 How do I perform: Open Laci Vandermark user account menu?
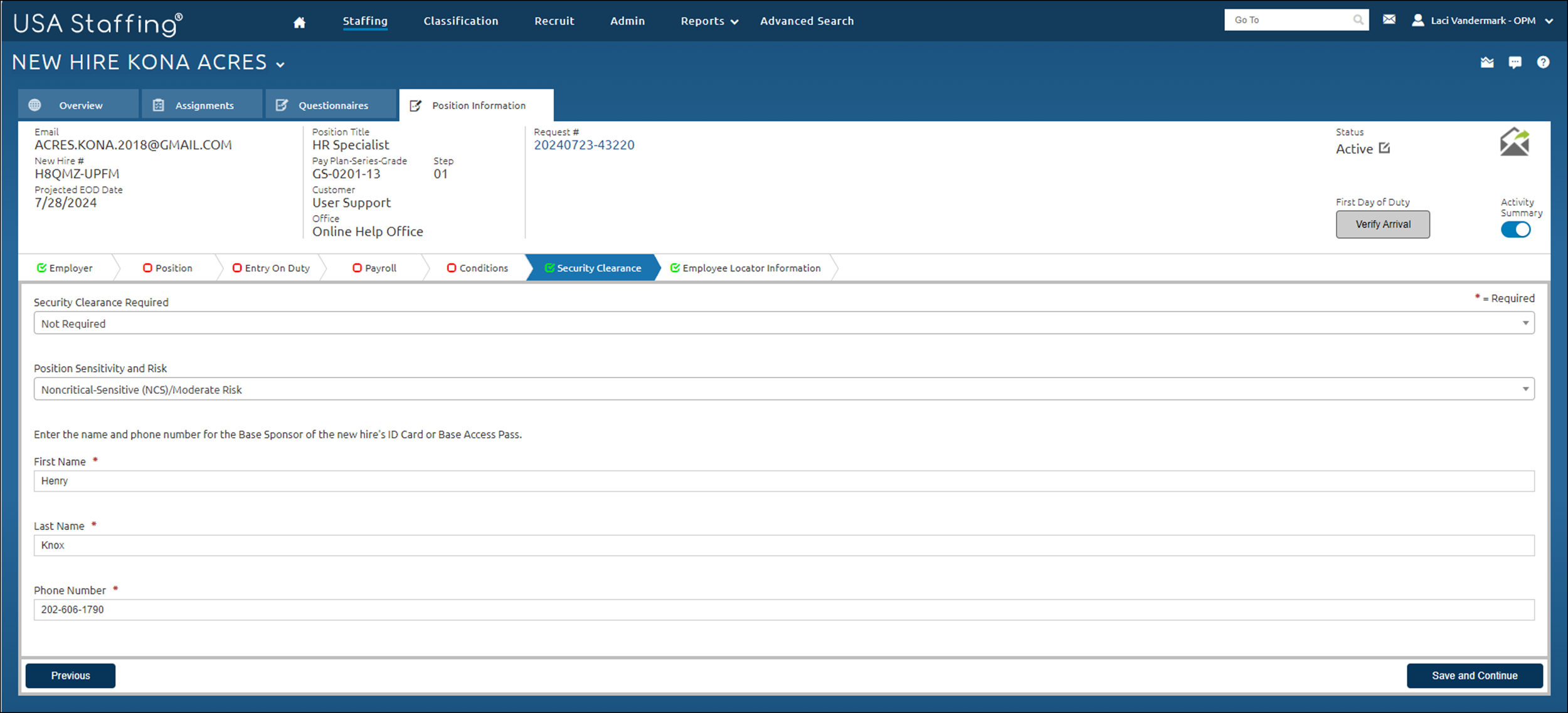[x=1482, y=21]
